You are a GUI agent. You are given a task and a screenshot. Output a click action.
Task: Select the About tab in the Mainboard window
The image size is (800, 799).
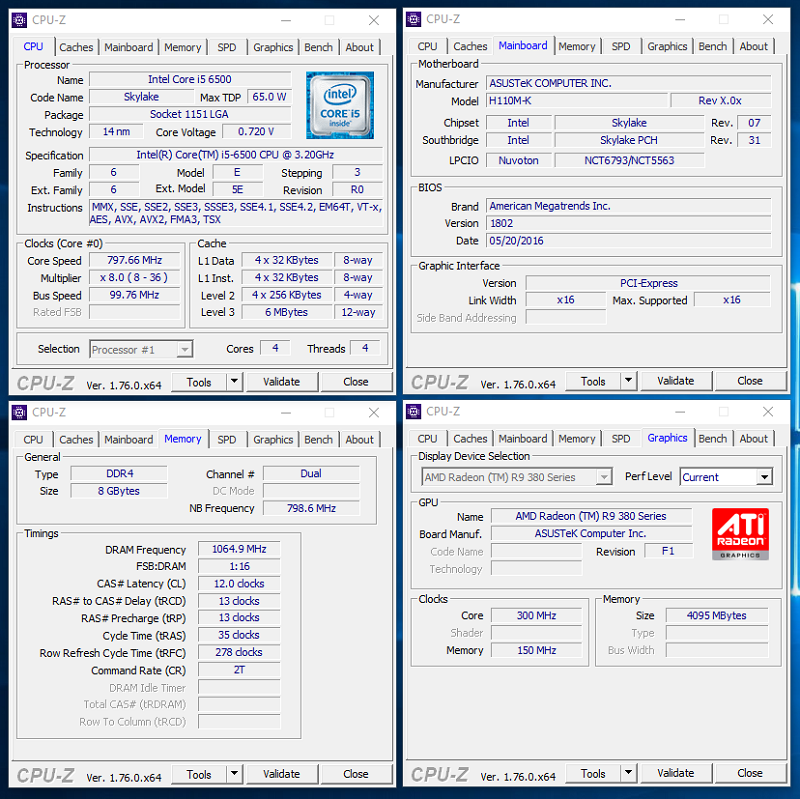coord(754,46)
